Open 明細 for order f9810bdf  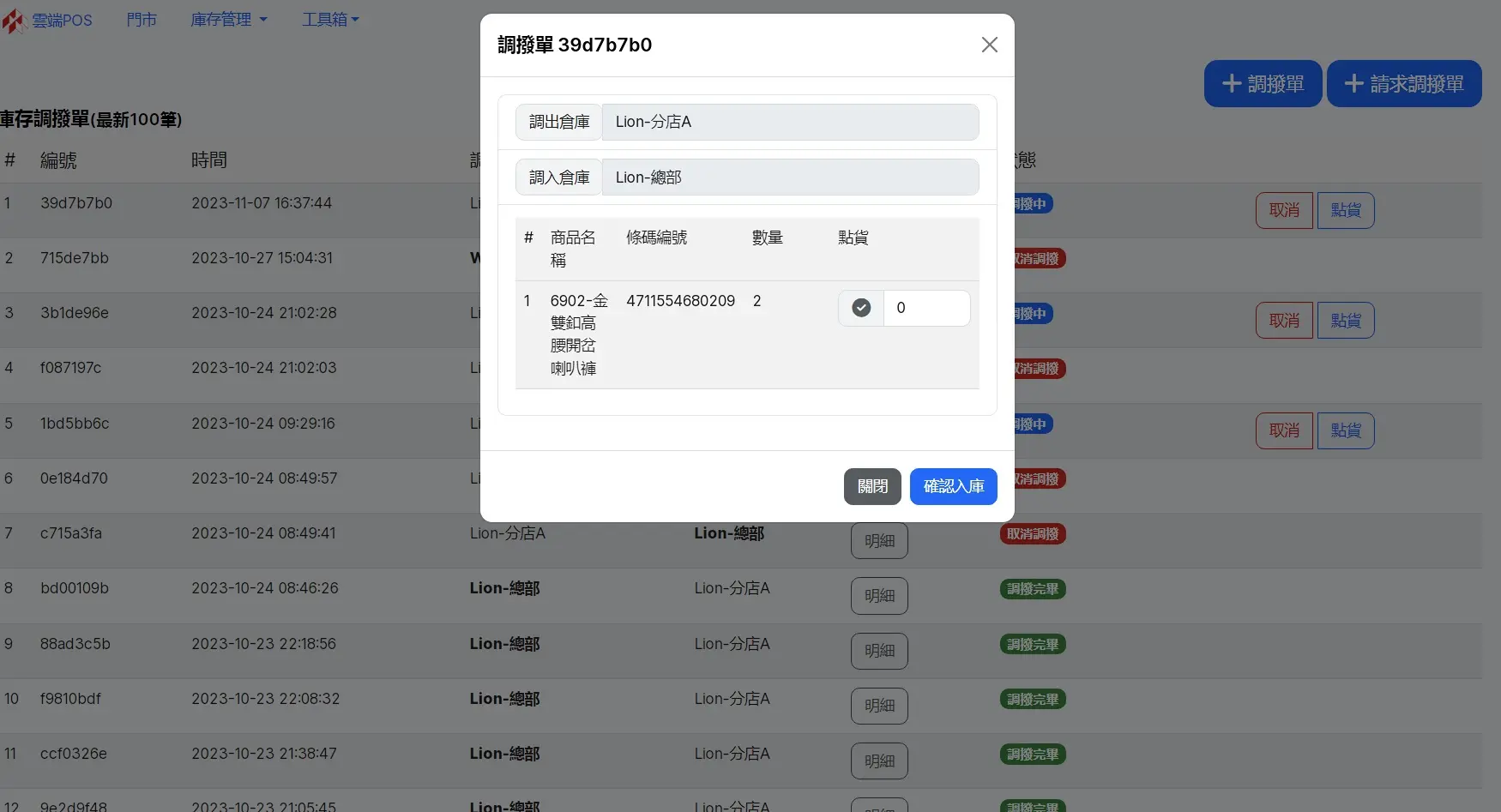coord(879,706)
